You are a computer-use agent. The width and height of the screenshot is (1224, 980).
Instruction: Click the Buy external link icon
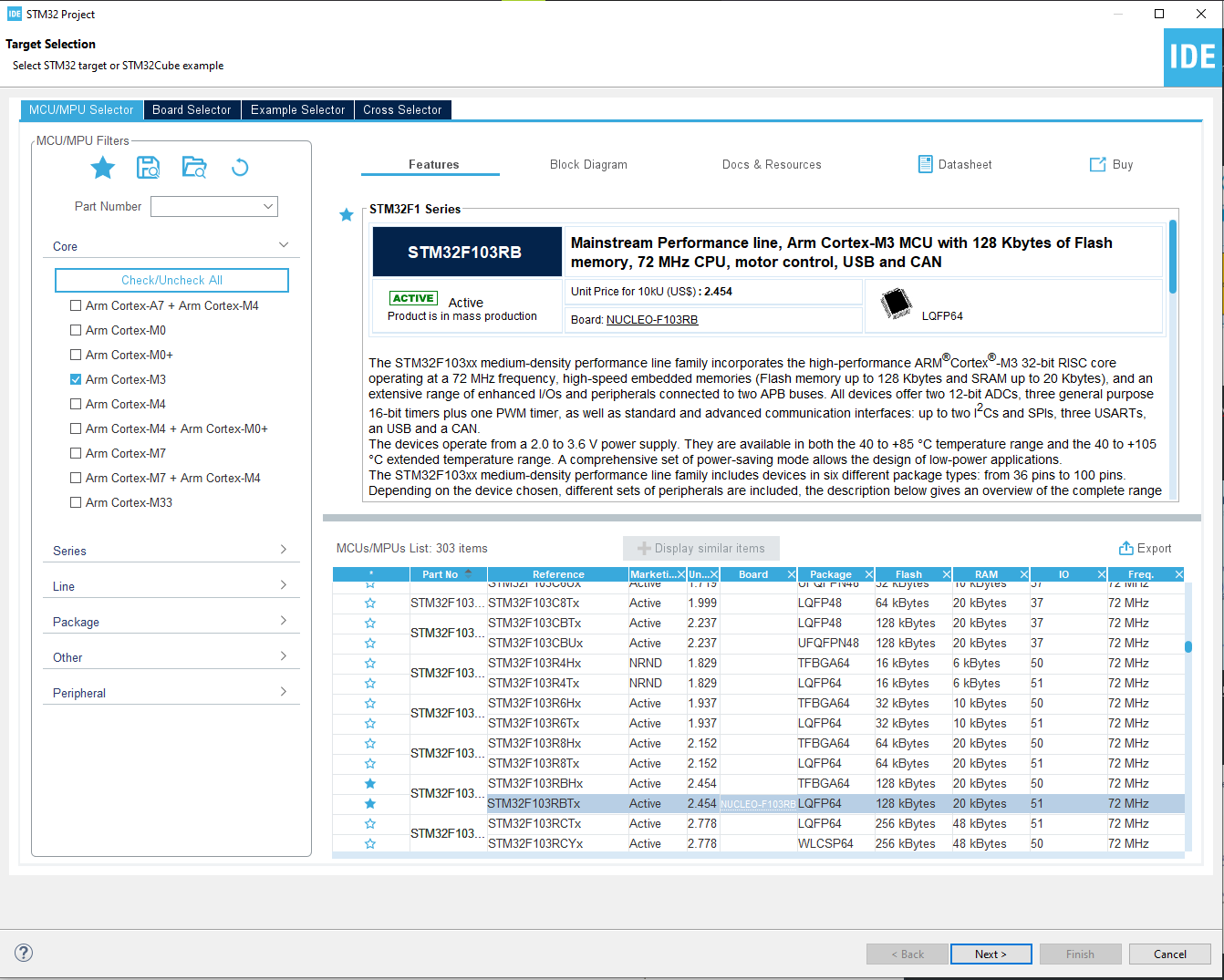(1097, 164)
